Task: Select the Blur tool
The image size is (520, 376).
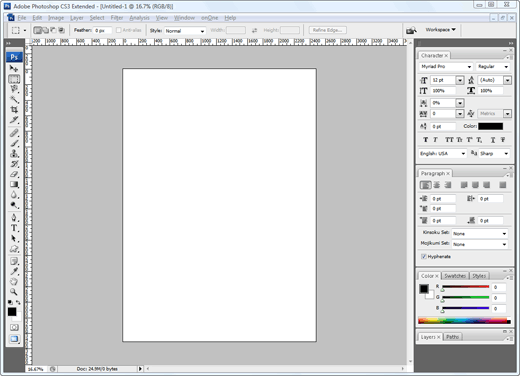Action: coord(14,195)
